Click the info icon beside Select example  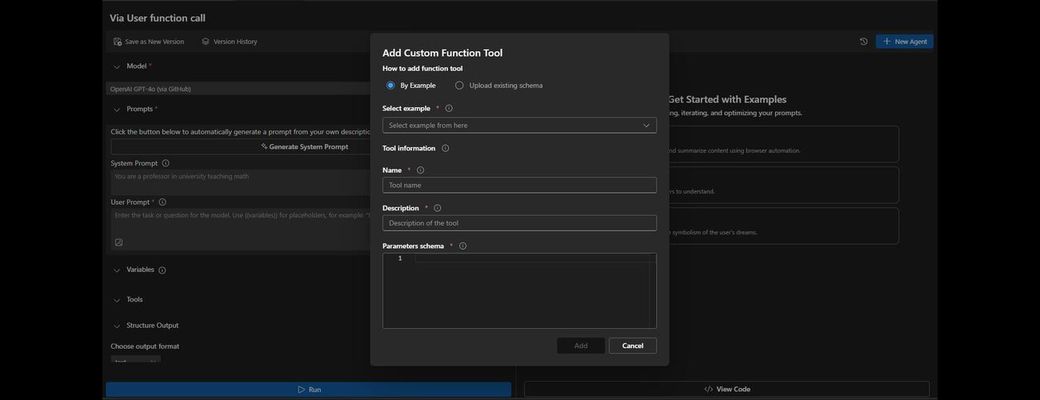[x=449, y=108]
